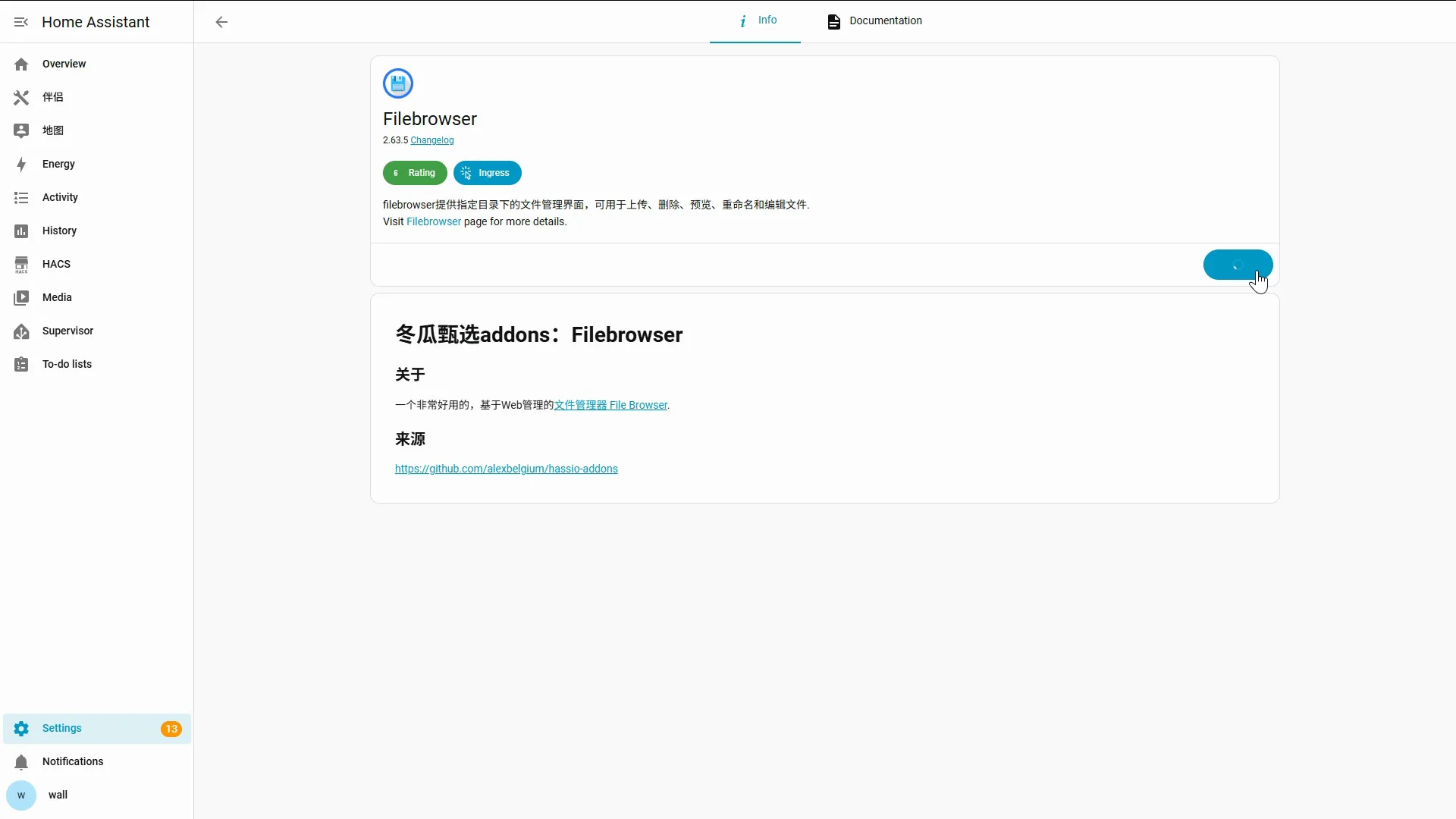Open the Supervisor menu item
The image size is (1456, 819).
pos(97,331)
